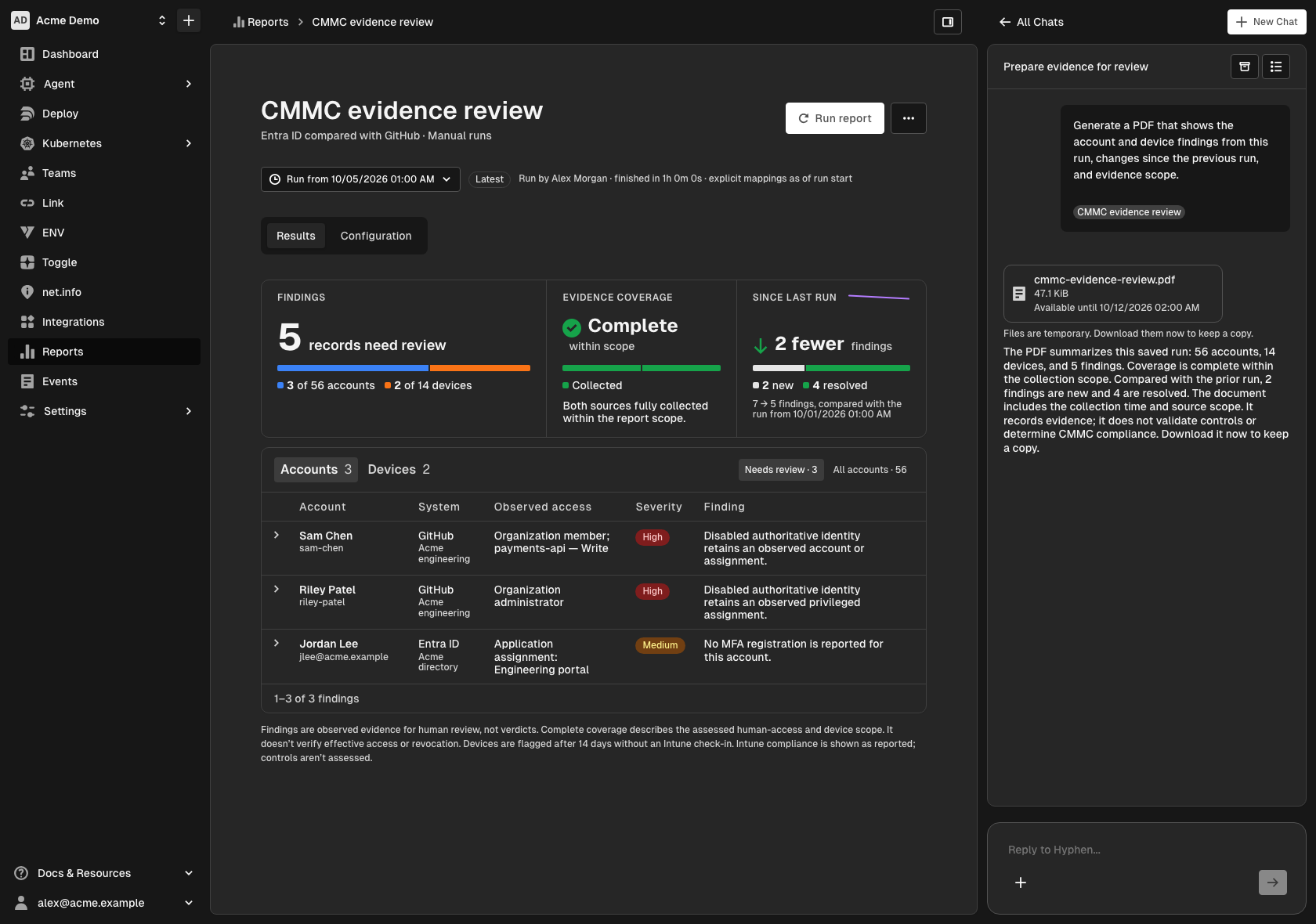Click the Account column header

(322, 507)
